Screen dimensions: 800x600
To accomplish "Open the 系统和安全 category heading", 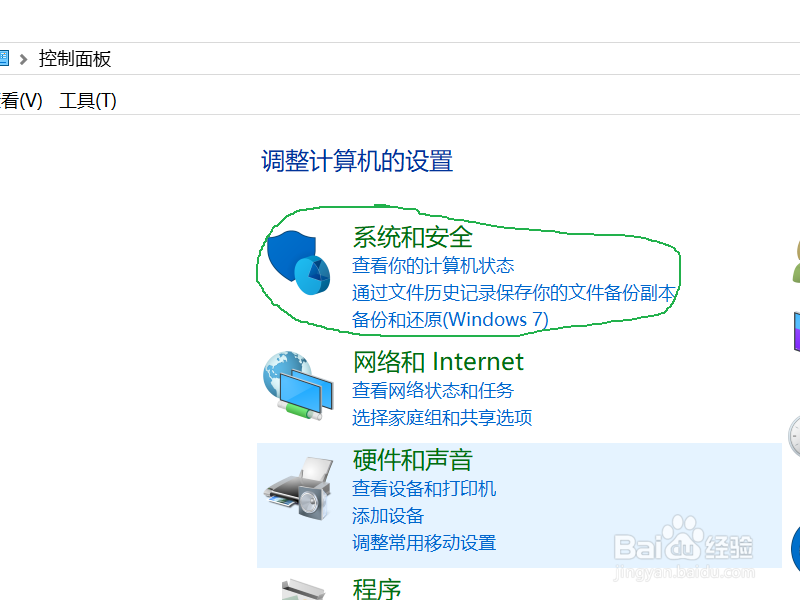I will point(413,237).
